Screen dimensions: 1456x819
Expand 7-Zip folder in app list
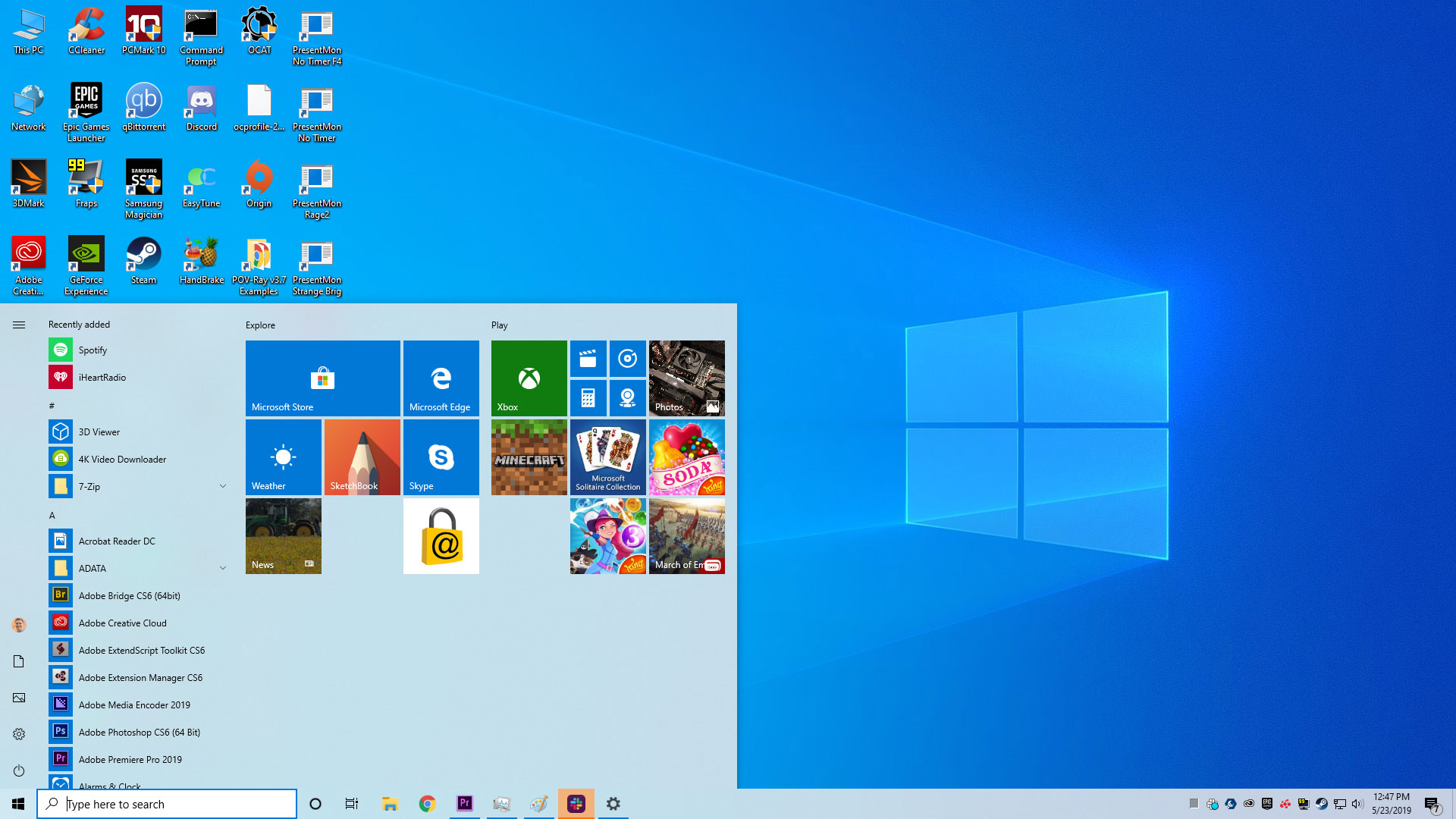(222, 486)
